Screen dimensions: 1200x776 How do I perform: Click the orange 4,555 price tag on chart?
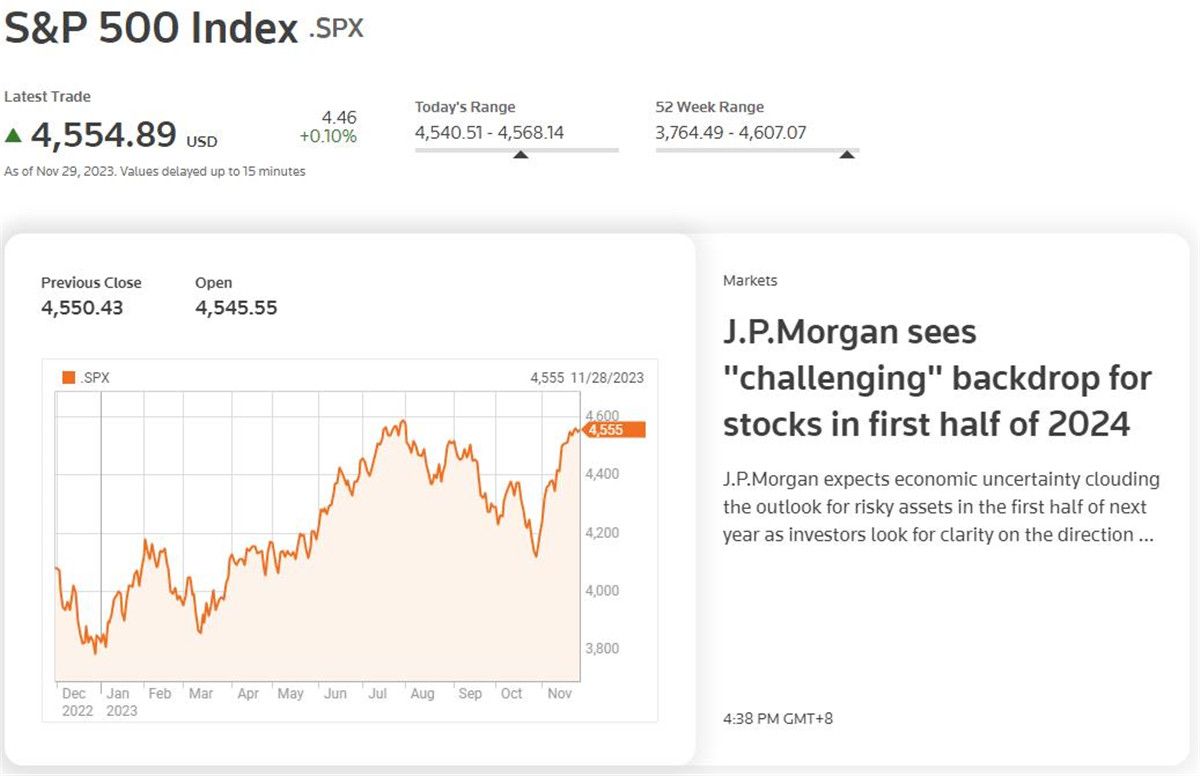[x=614, y=430]
